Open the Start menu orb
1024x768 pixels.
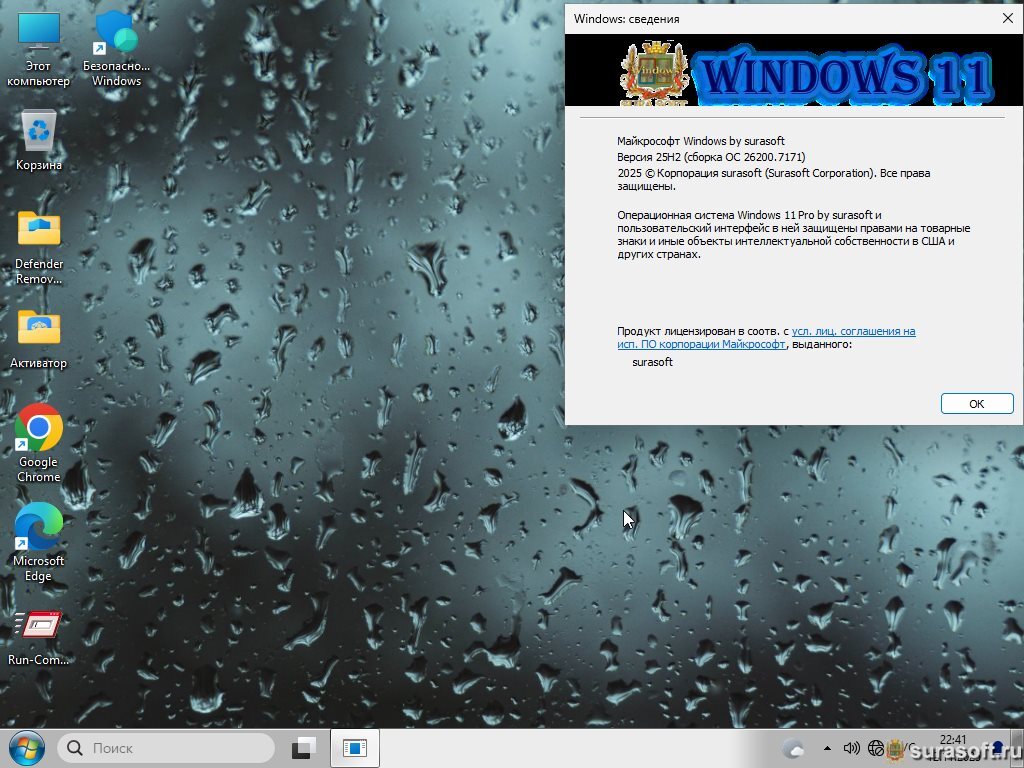[27, 748]
